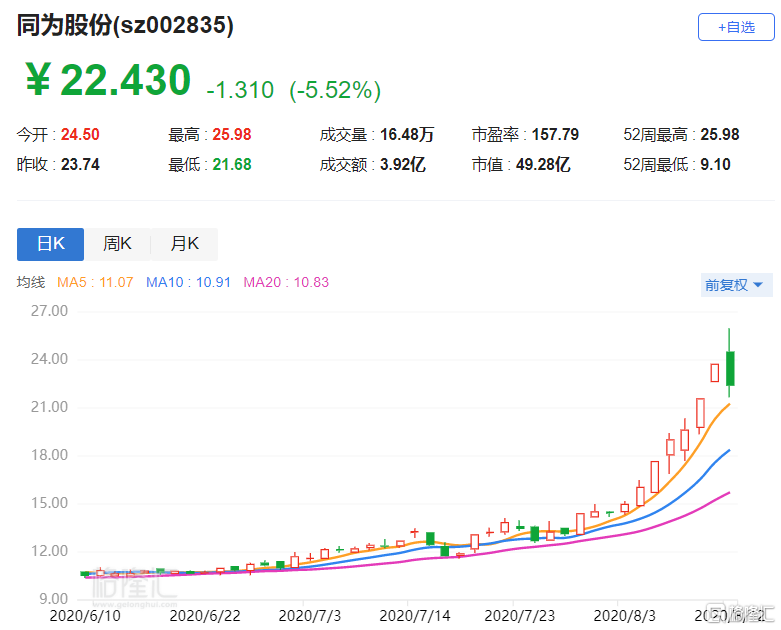Click turnover value 3.92亿

402,164
